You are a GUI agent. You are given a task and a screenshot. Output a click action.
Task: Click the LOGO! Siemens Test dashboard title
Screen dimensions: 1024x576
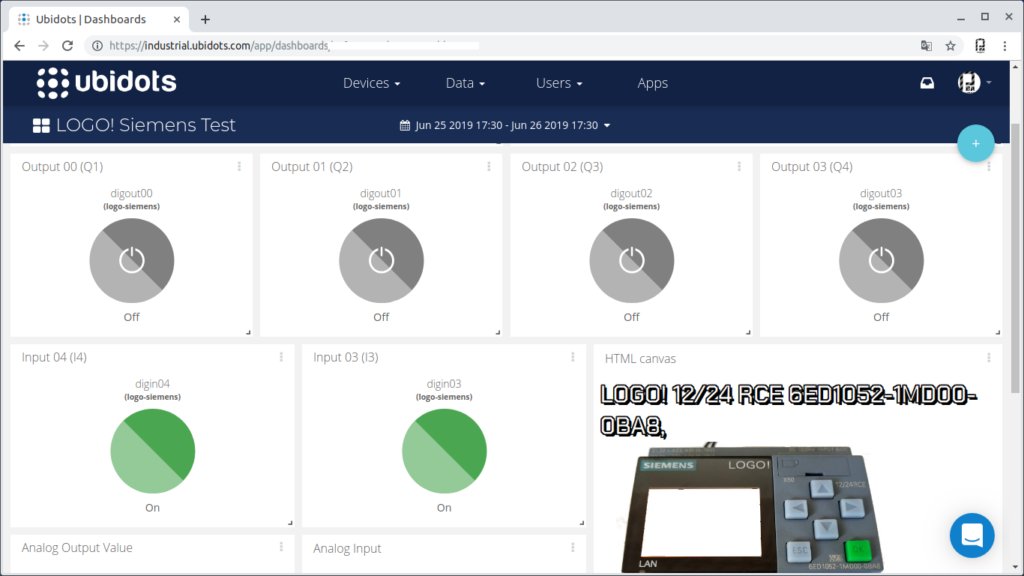point(146,125)
